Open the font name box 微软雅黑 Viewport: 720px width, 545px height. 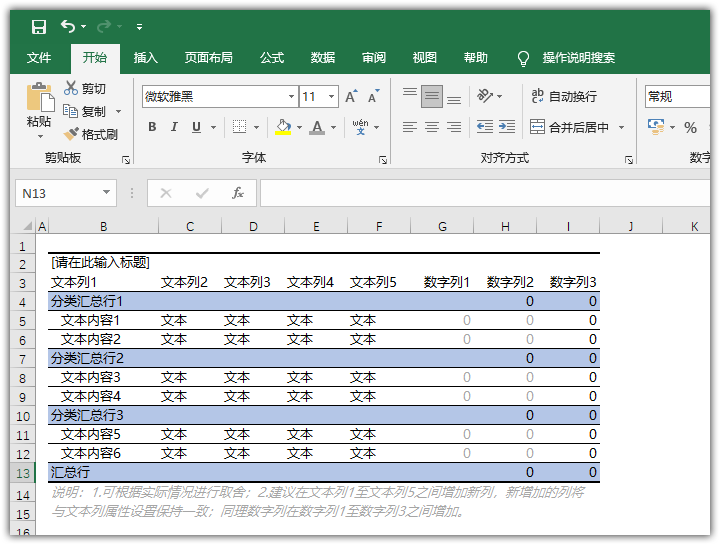pos(220,96)
